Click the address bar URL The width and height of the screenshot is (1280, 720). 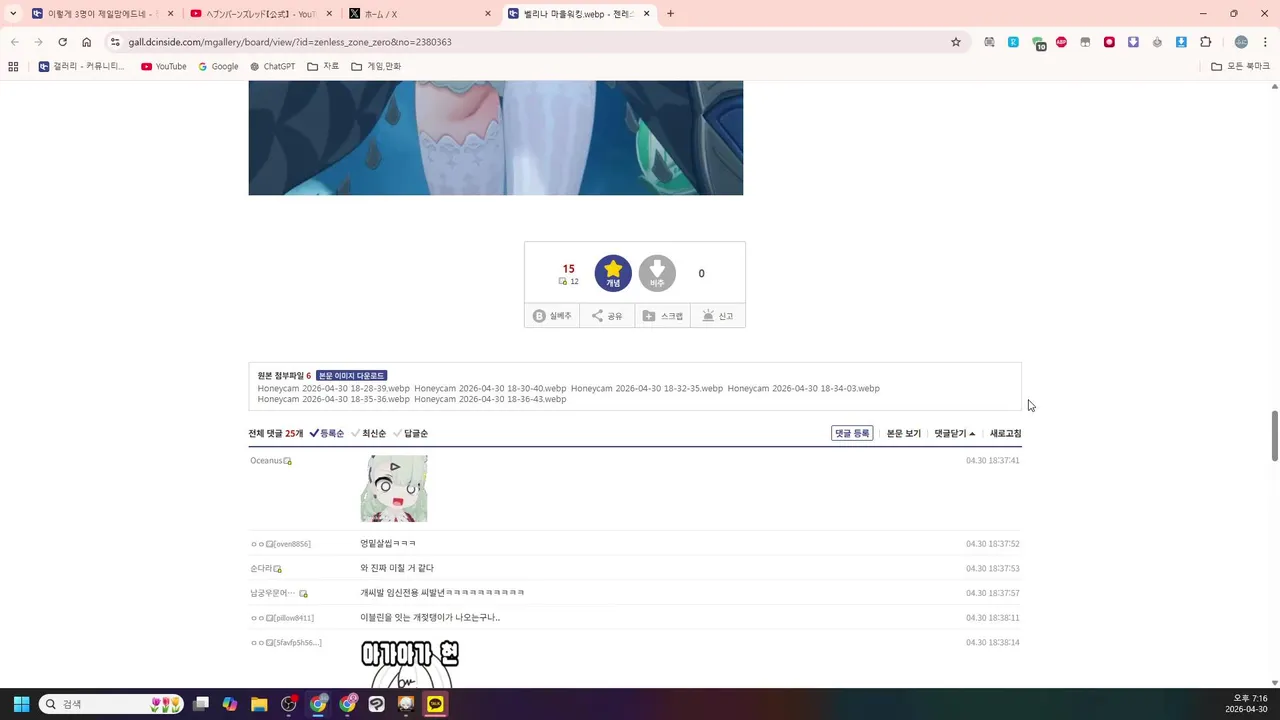click(290, 42)
